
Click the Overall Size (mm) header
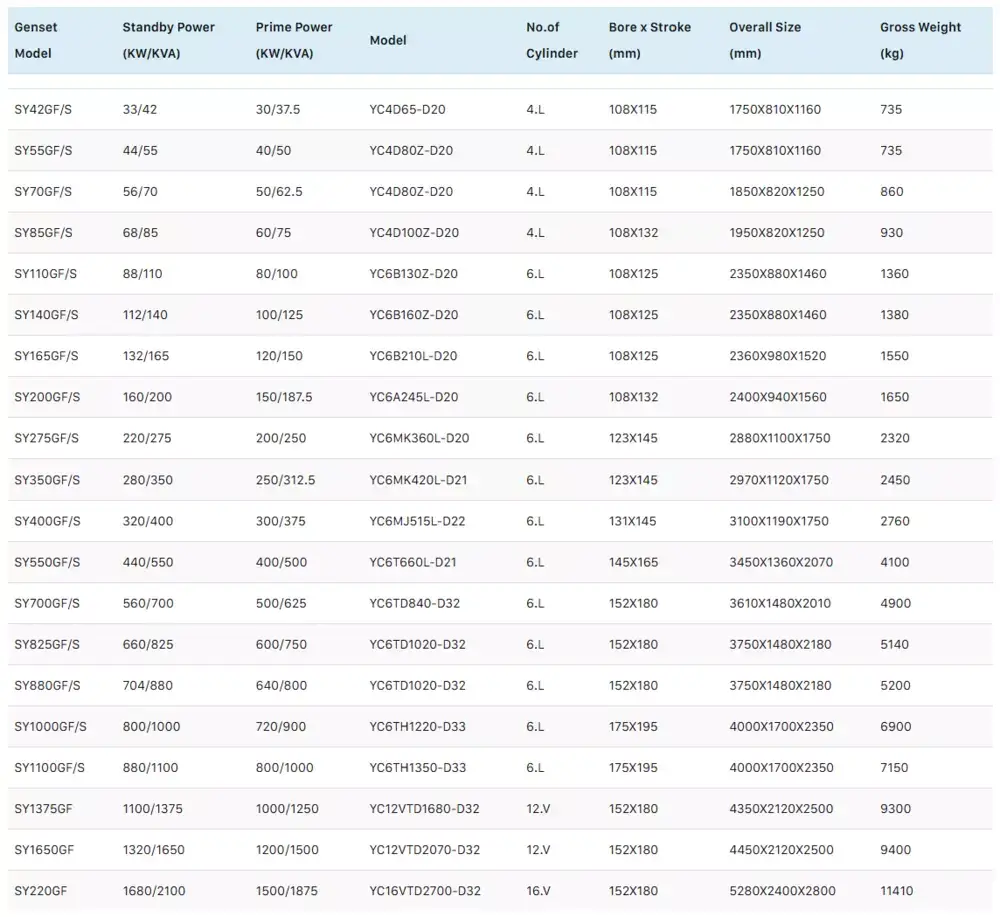[765, 40]
